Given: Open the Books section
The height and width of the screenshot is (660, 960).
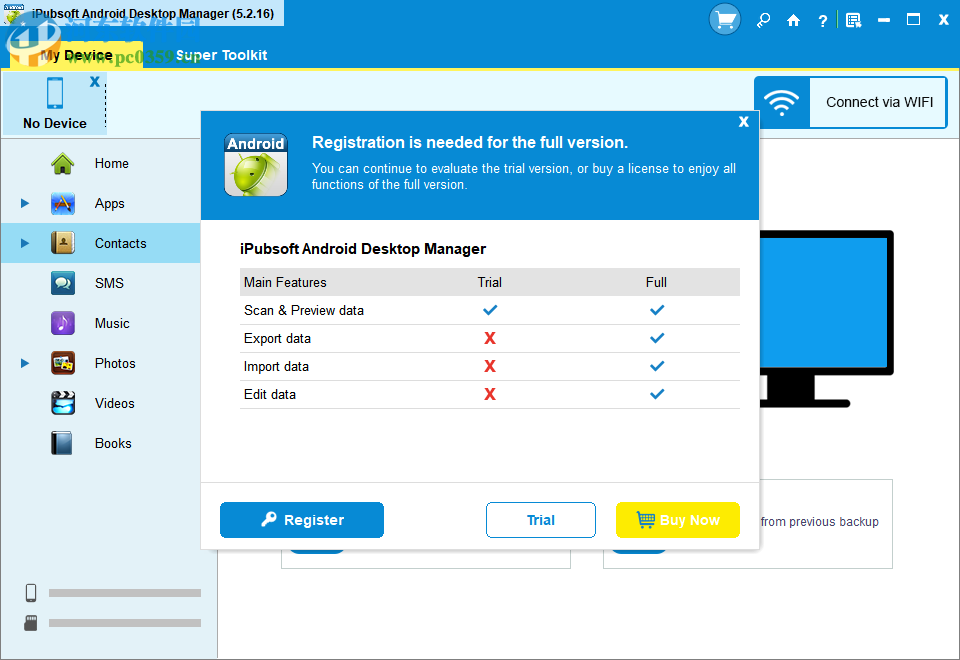Looking at the screenshot, I should [112, 443].
